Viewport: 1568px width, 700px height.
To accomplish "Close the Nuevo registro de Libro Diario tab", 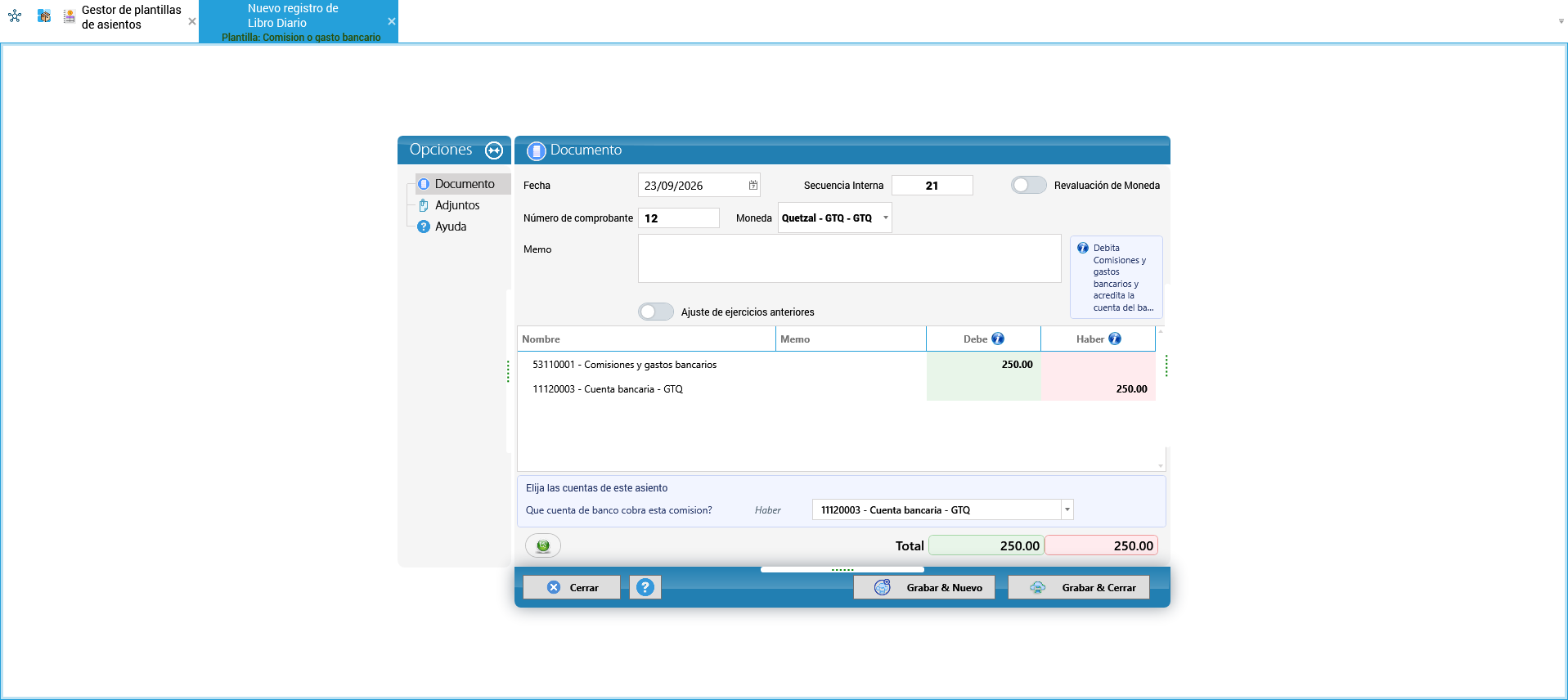I will 392,21.
